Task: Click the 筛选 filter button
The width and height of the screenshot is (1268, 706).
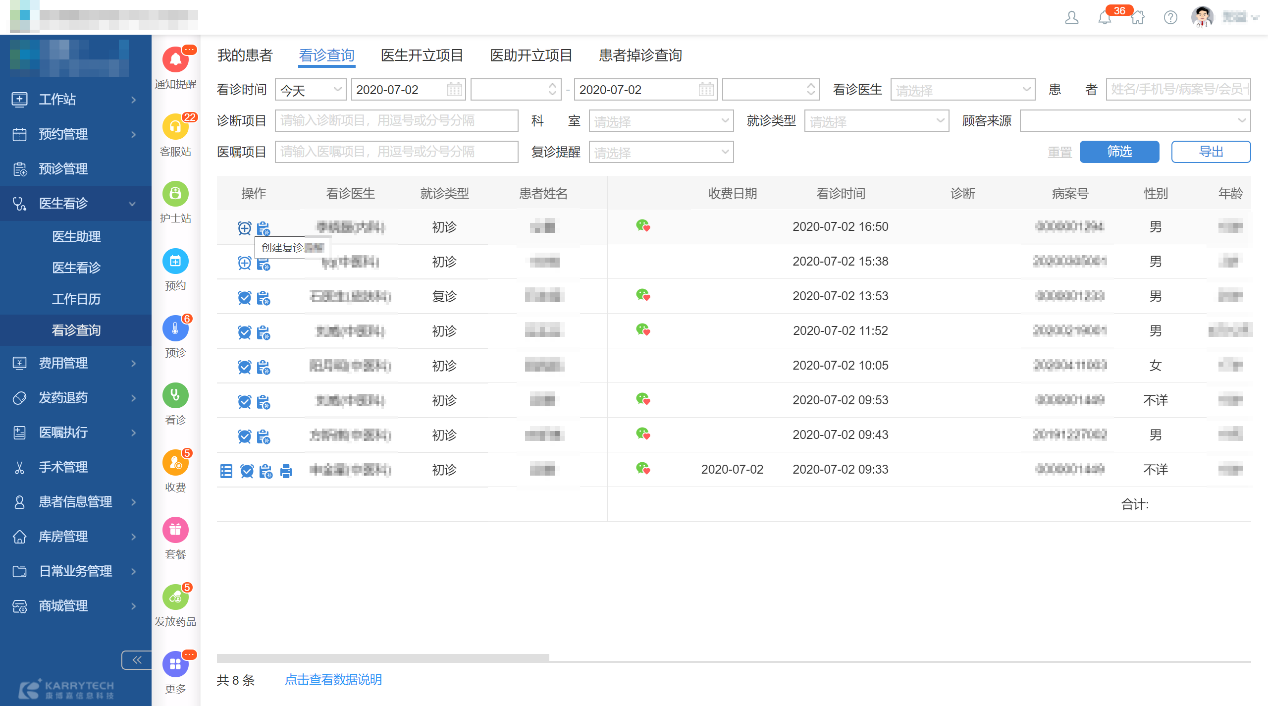Action: (1119, 152)
